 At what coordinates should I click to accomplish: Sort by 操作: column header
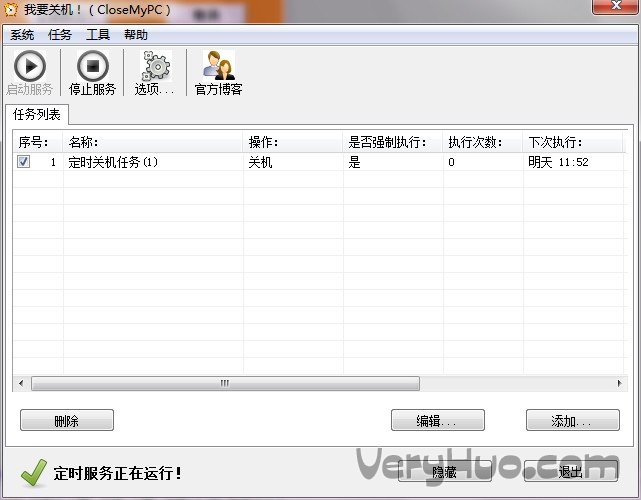(x=293, y=142)
